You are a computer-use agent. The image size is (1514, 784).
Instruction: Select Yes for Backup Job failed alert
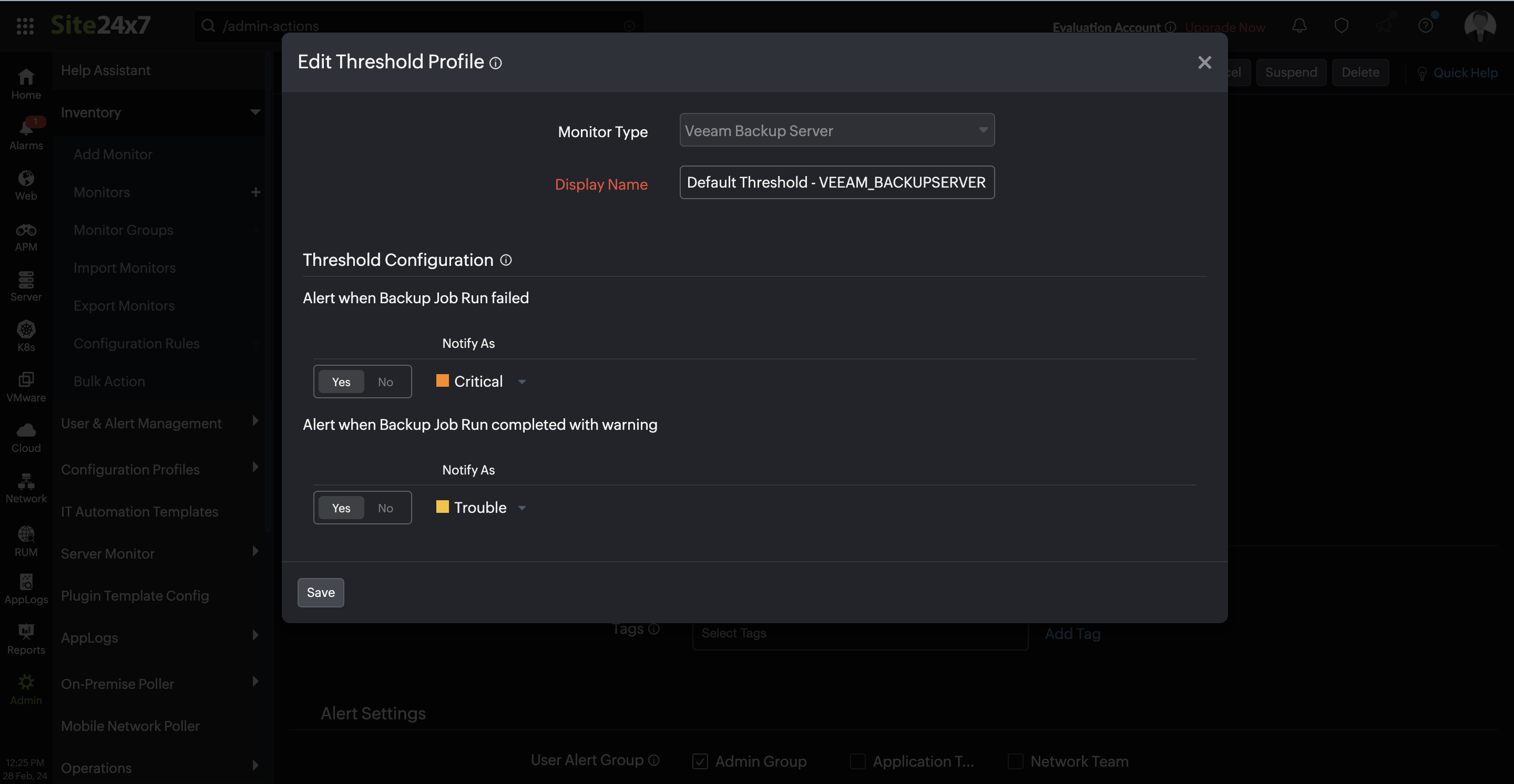(x=341, y=381)
